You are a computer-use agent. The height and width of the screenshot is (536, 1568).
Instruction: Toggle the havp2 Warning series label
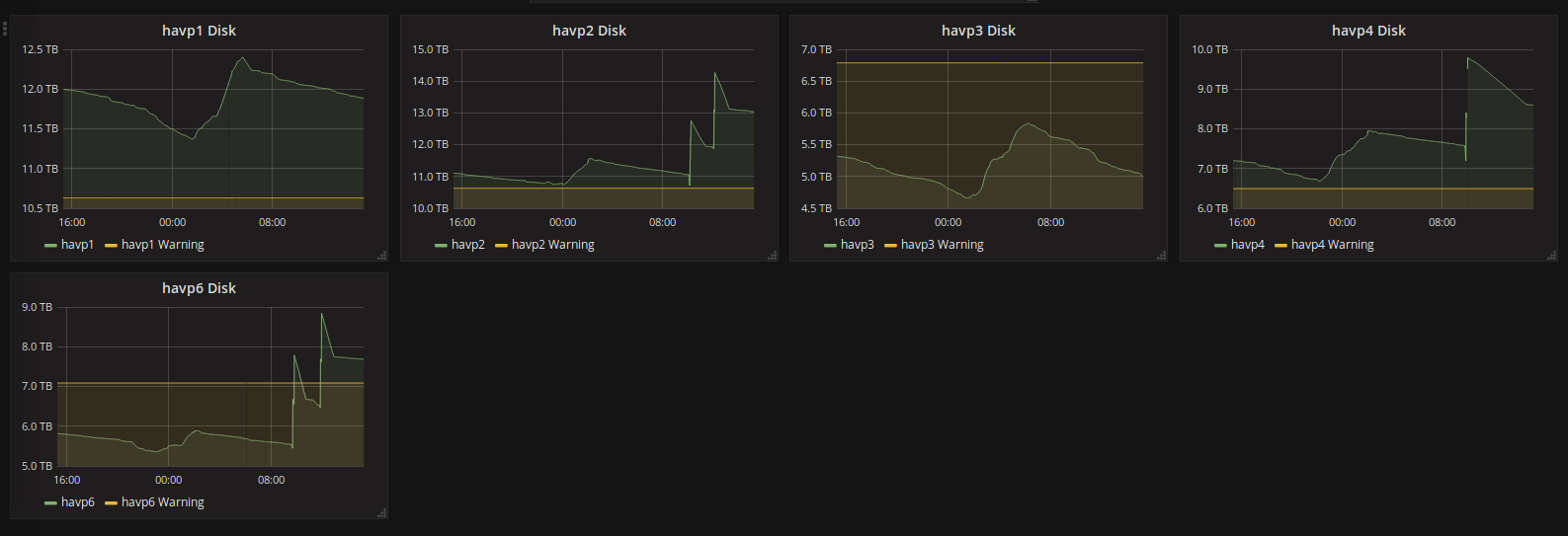(552, 245)
